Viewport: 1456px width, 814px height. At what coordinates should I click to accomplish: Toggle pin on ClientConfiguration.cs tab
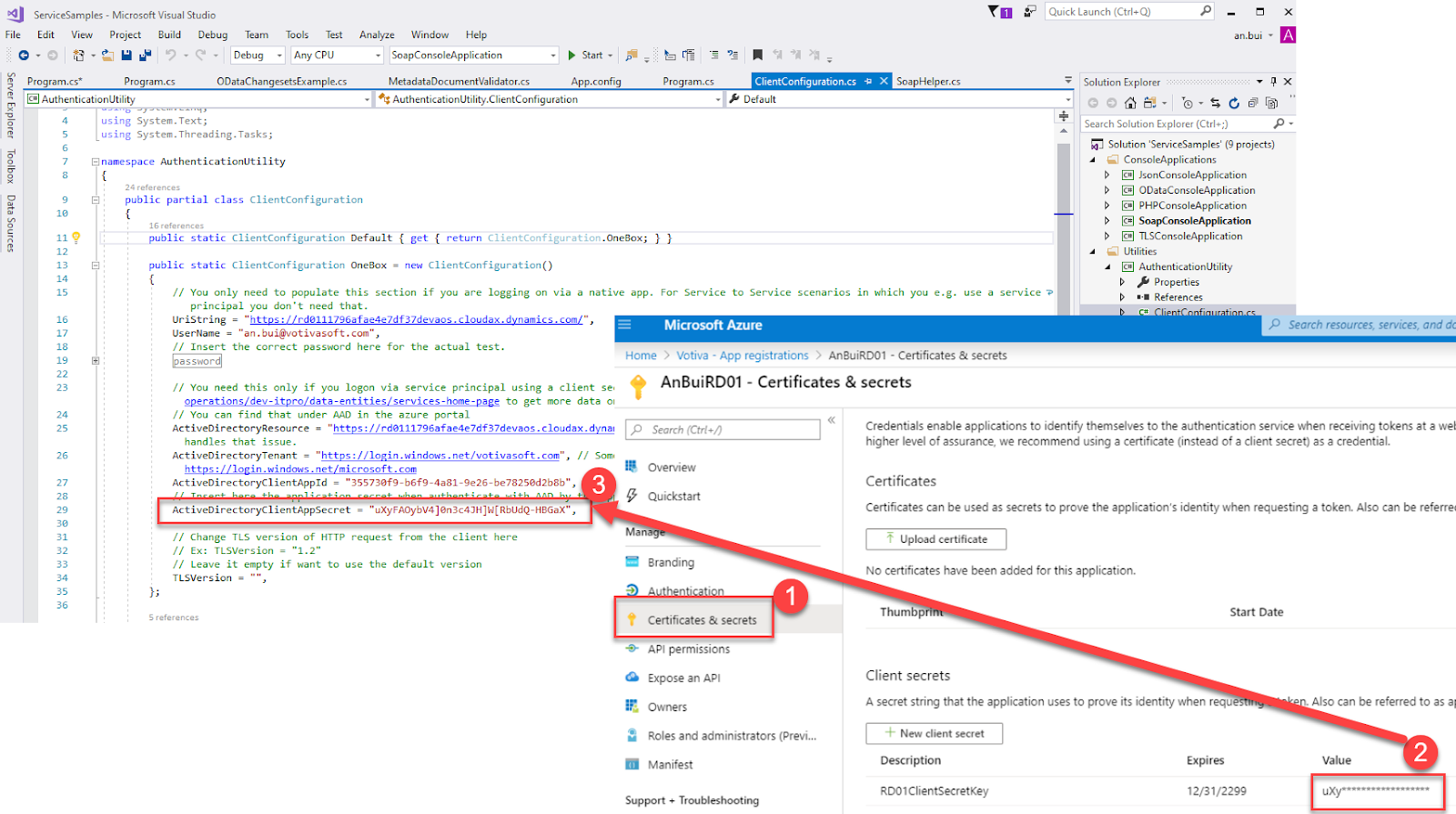coord(868,81)
